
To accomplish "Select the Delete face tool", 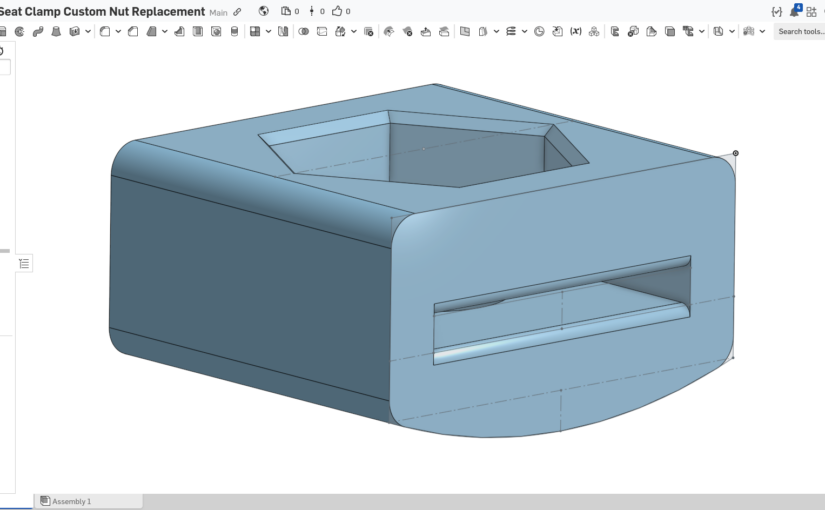I will pyautogui.click(x=407, y=32).
